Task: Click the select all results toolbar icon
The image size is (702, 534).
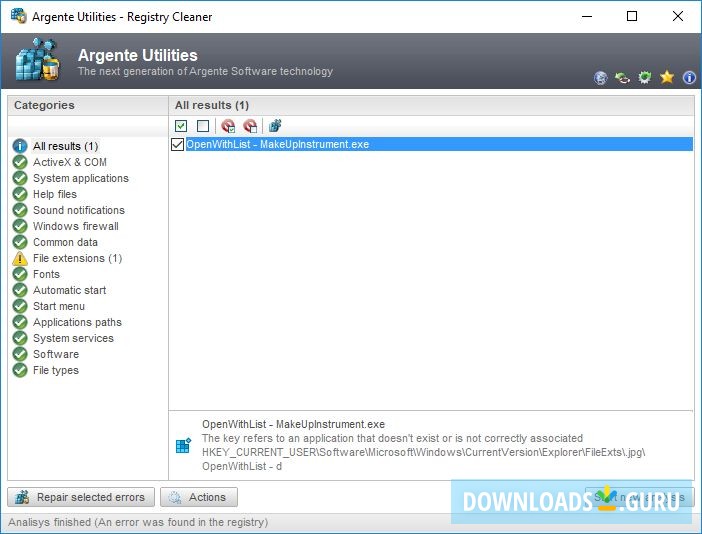Action: [x=181, y=126]
